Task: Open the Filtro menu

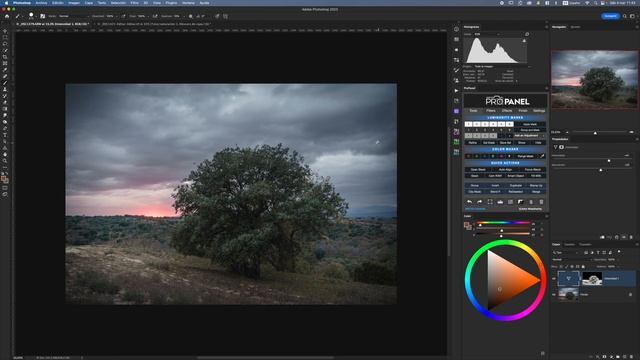Action: click(134, 3)
